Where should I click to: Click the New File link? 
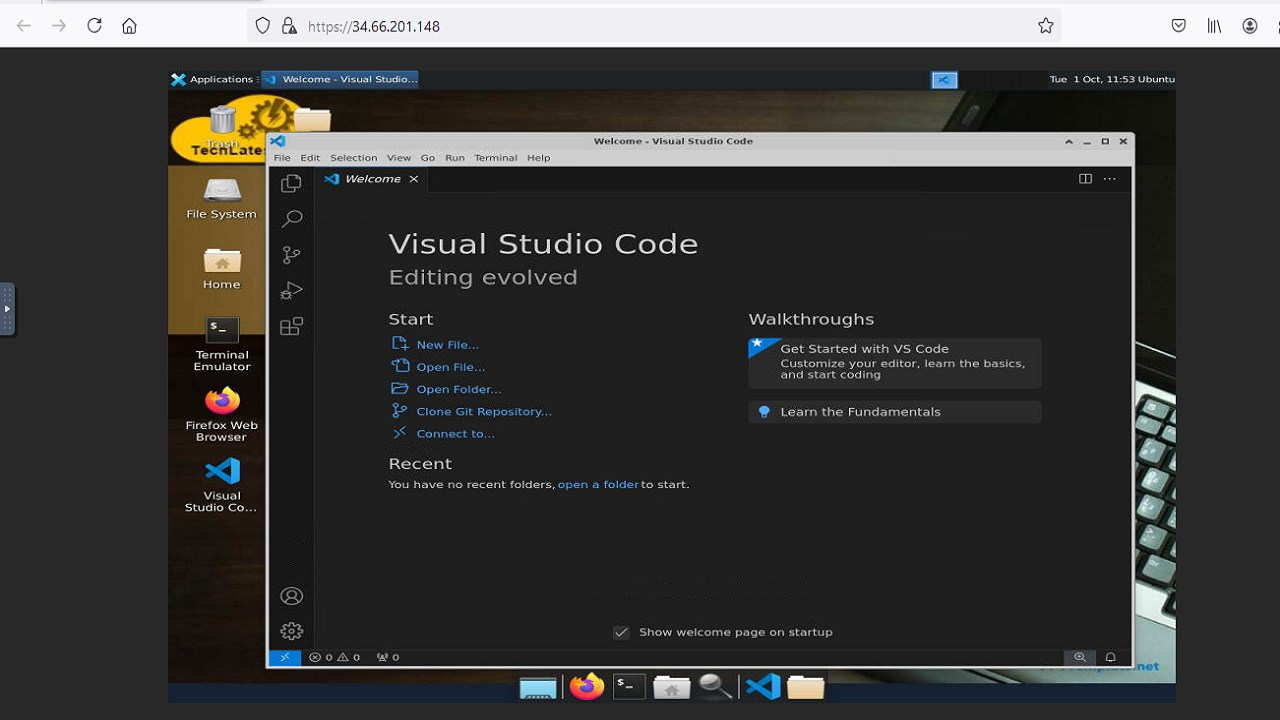point(447,345)
